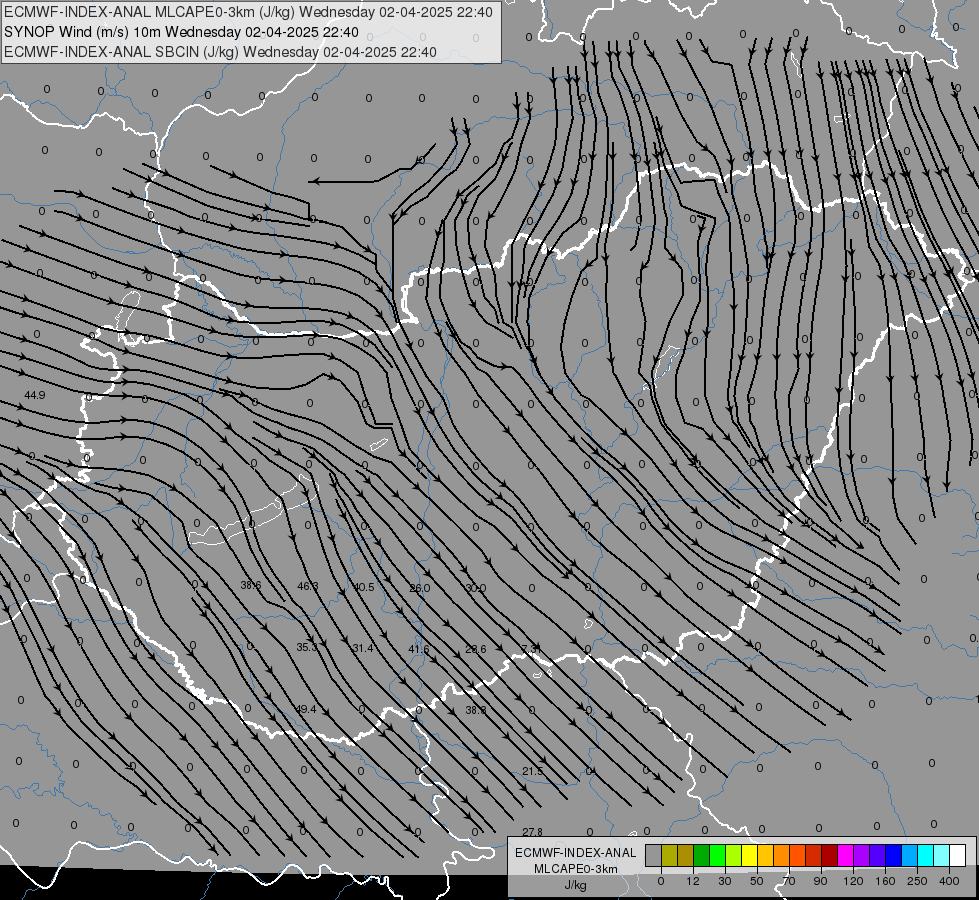Click legend scale label 160
Viewport: 979px width, 900px height.
[x=885, y=881]
